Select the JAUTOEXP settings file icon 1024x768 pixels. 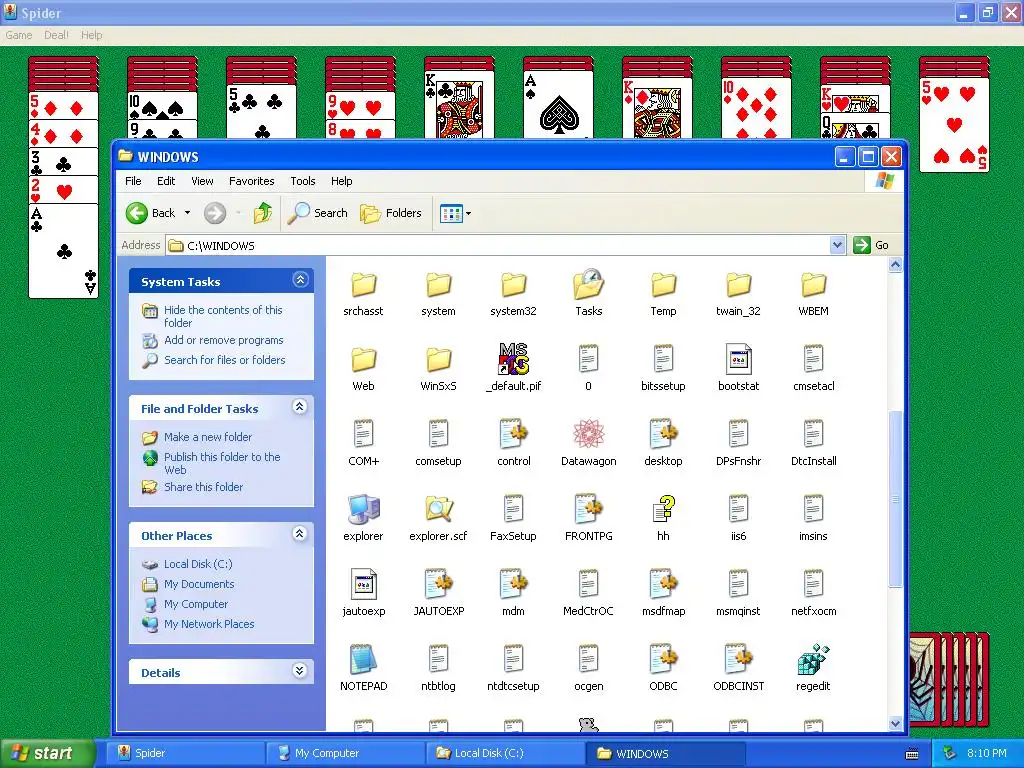pos(438,584)
